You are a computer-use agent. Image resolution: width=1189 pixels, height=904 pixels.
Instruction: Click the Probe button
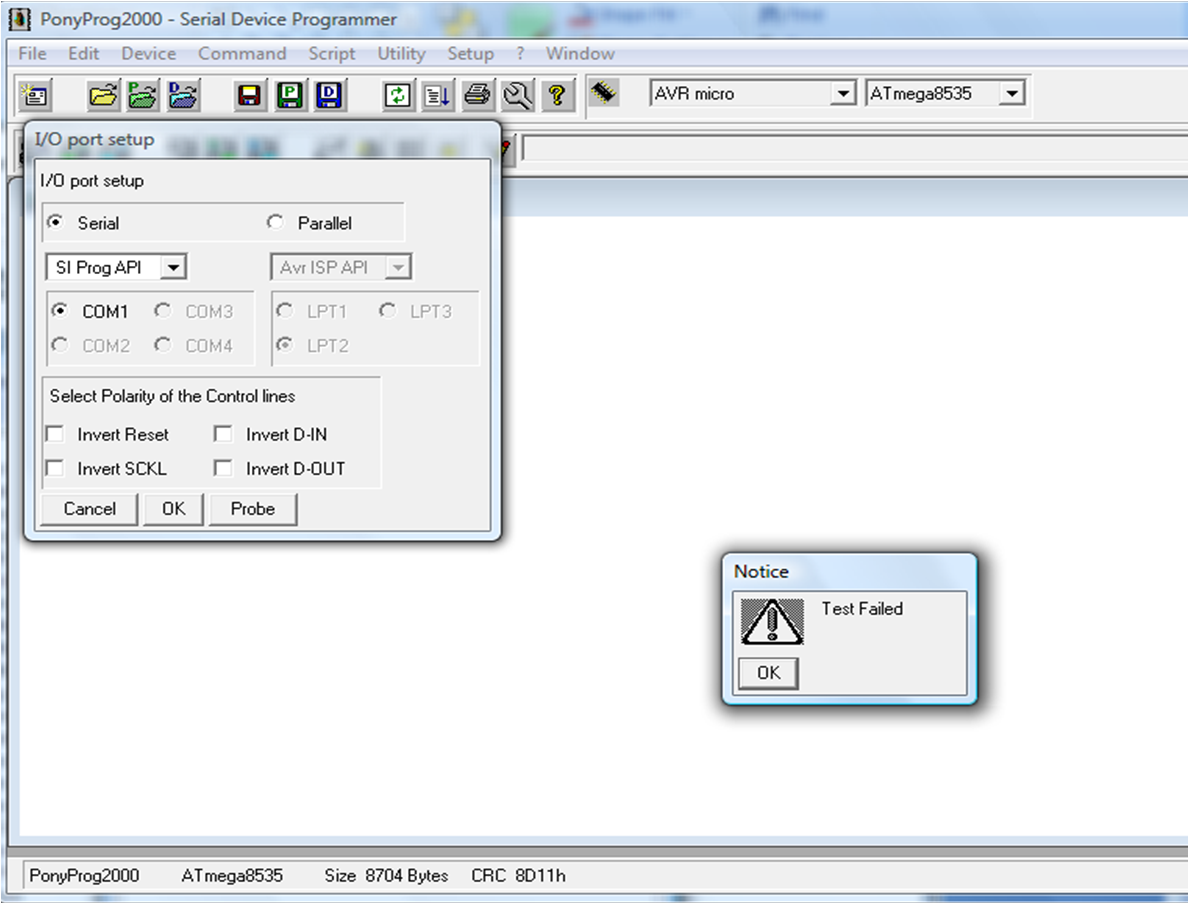pyautogui.click(x=253, y=509)
